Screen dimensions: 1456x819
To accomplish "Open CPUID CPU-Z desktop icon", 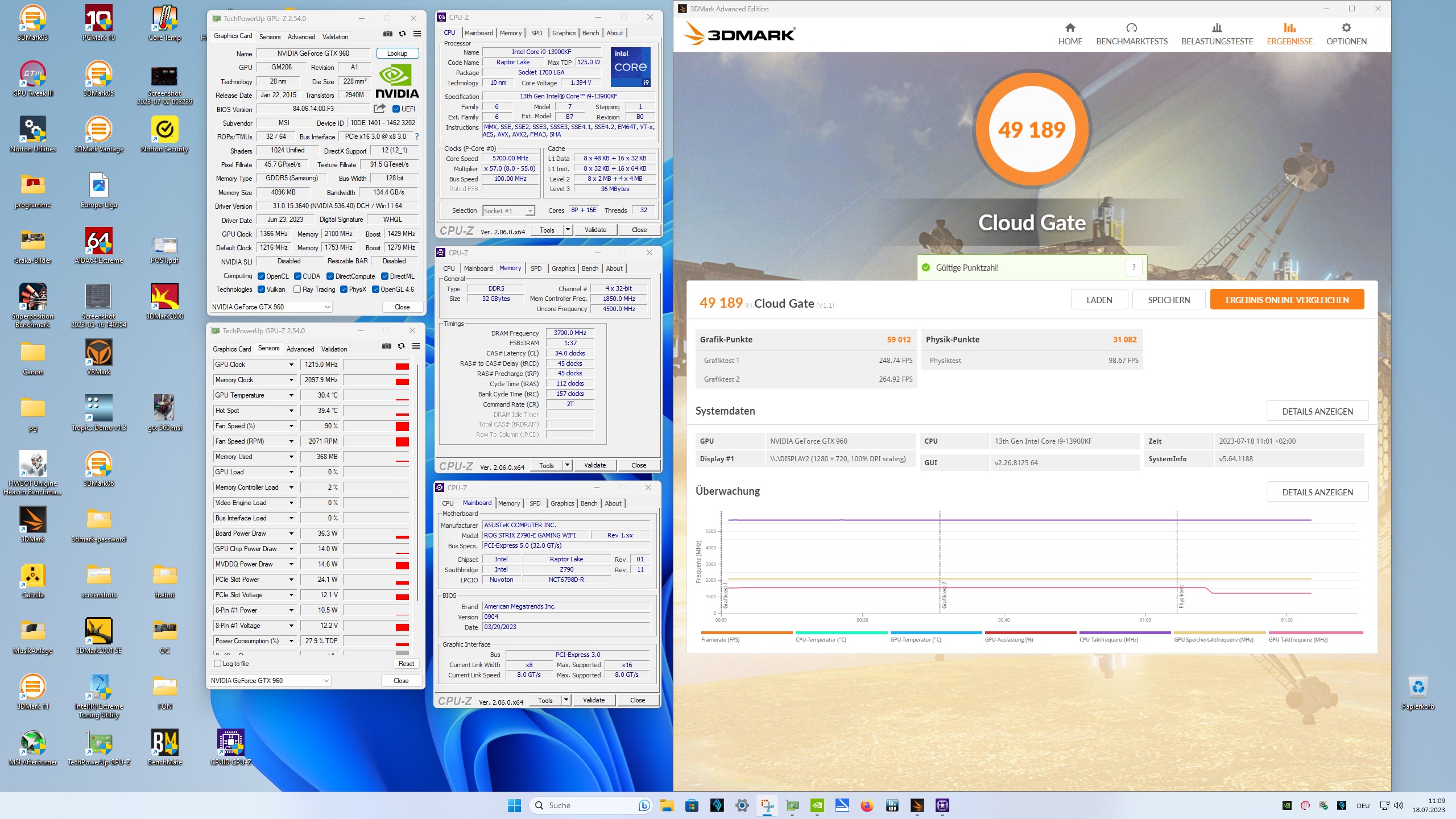I will [231, 747].
